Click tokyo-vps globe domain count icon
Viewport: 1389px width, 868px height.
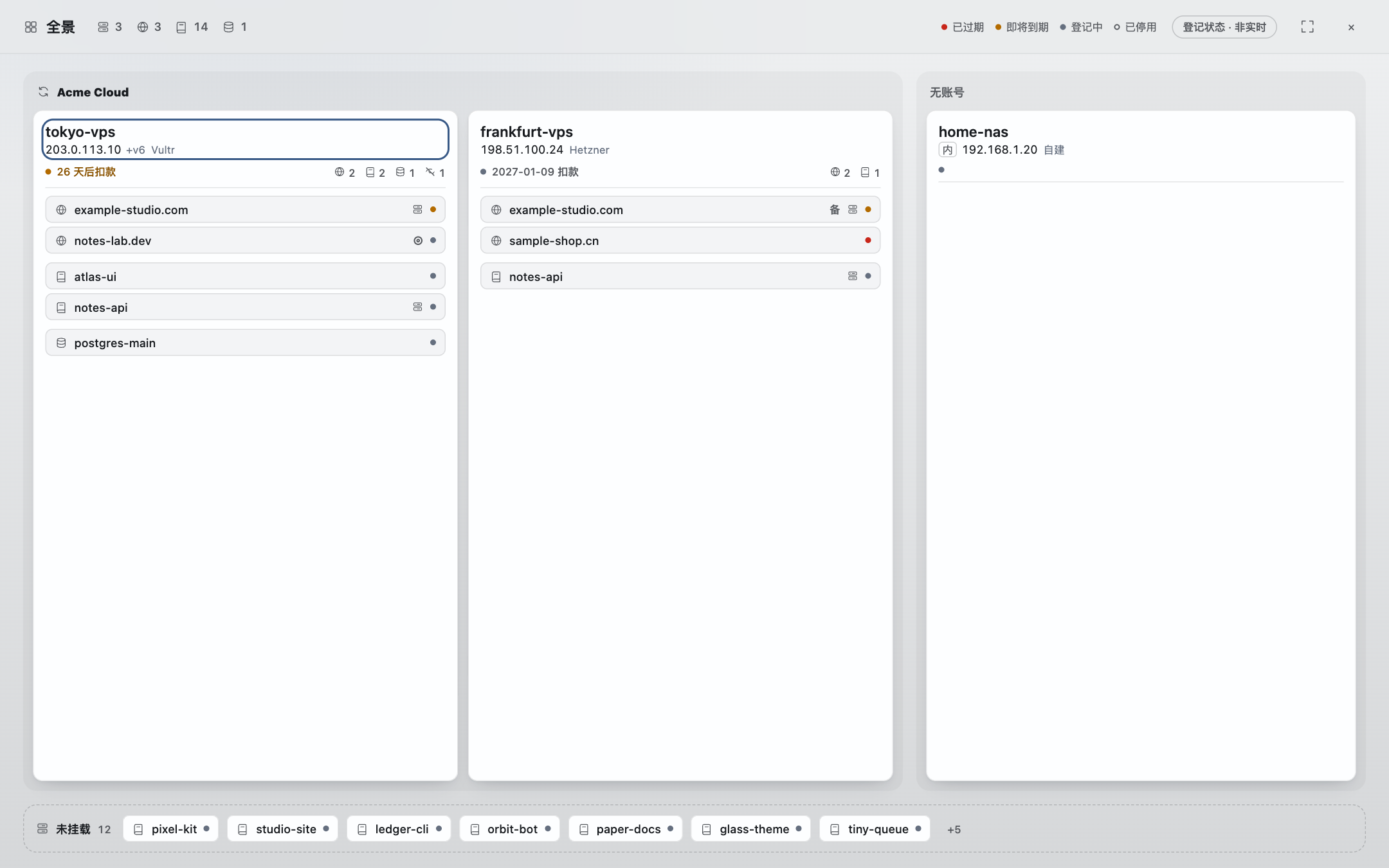[340, 172]
